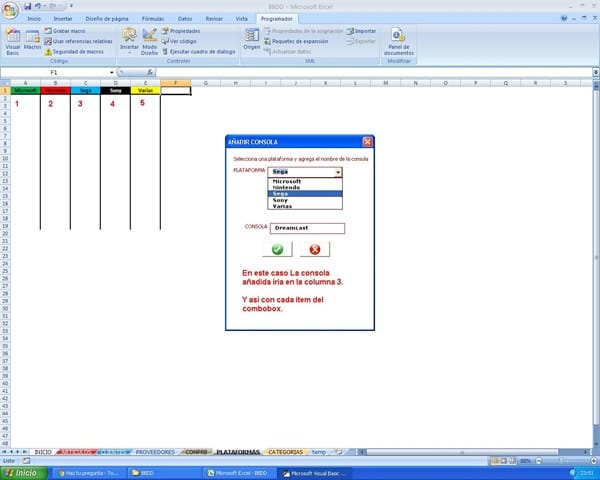Open Propiedades in Controles group

[x=181, y=31]
